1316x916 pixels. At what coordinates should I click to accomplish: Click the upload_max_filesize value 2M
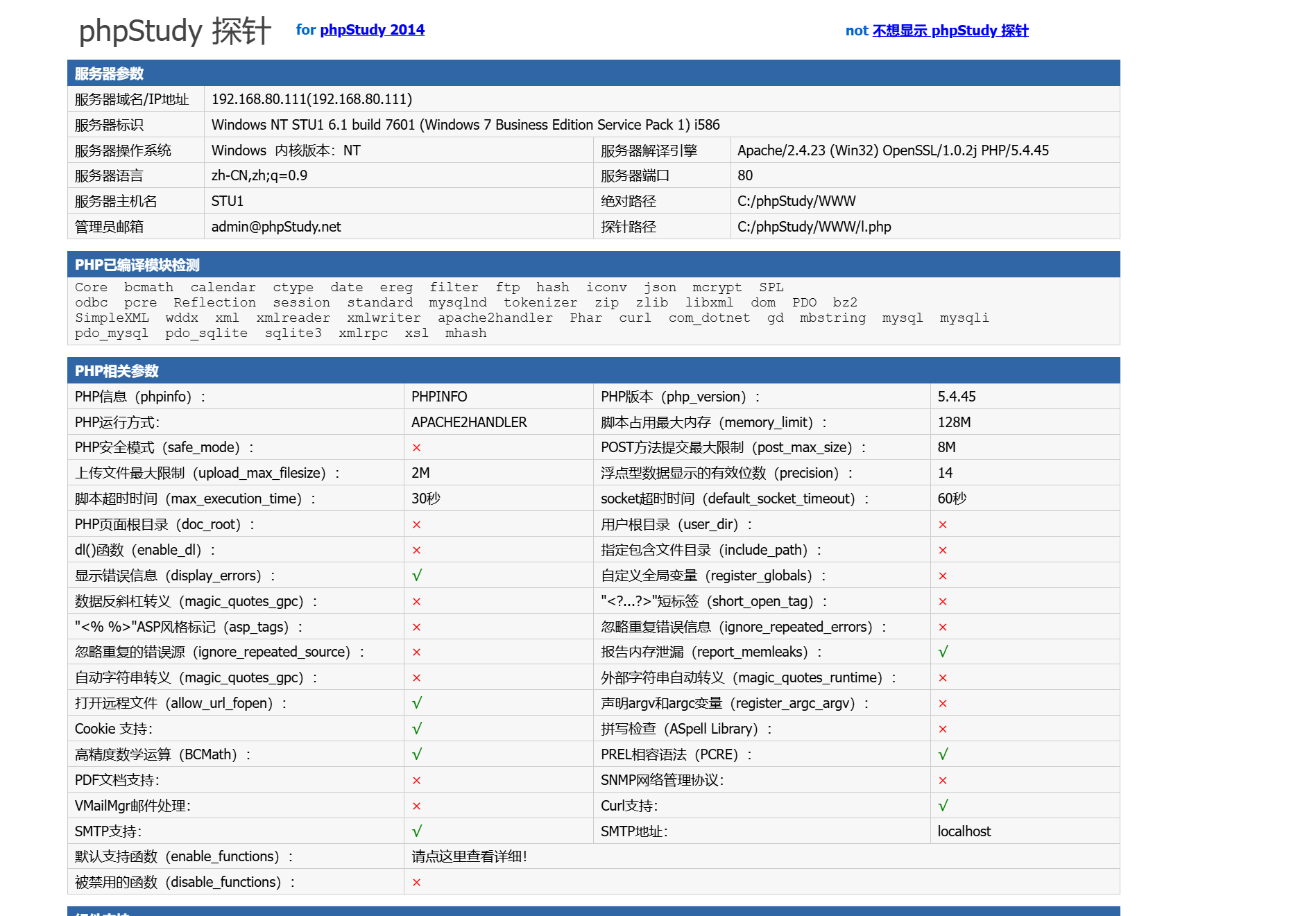[420, 473]
